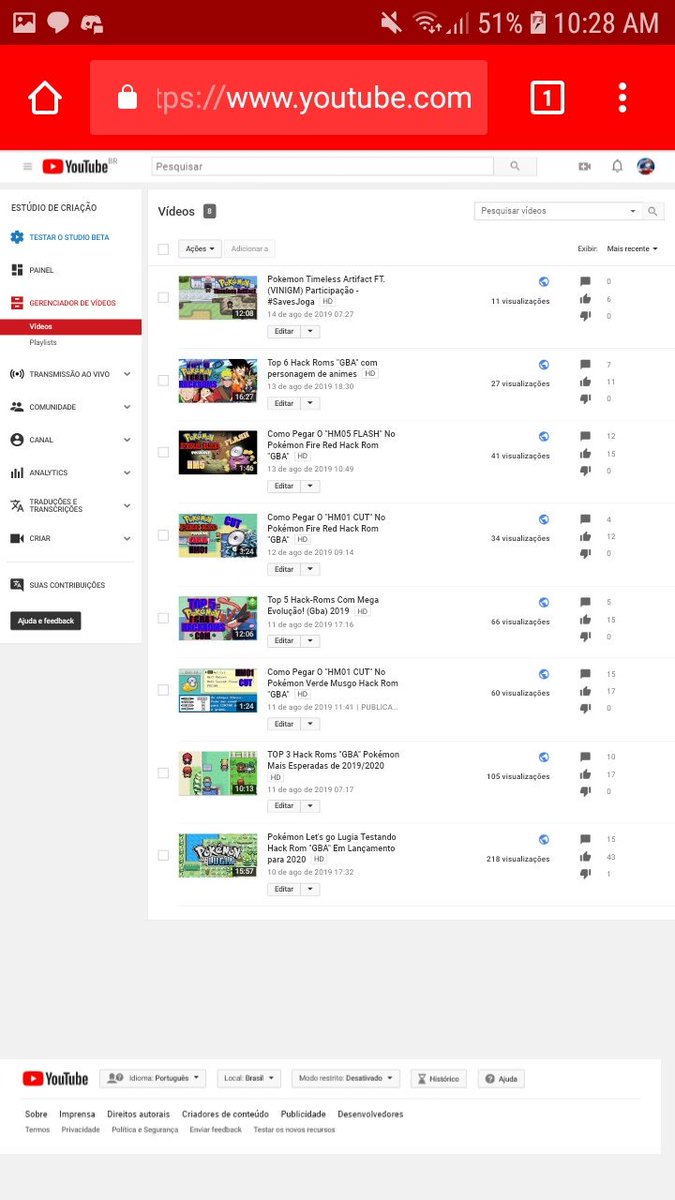
Task: Click the search magnifier button in the header
Action: [515, 166]
